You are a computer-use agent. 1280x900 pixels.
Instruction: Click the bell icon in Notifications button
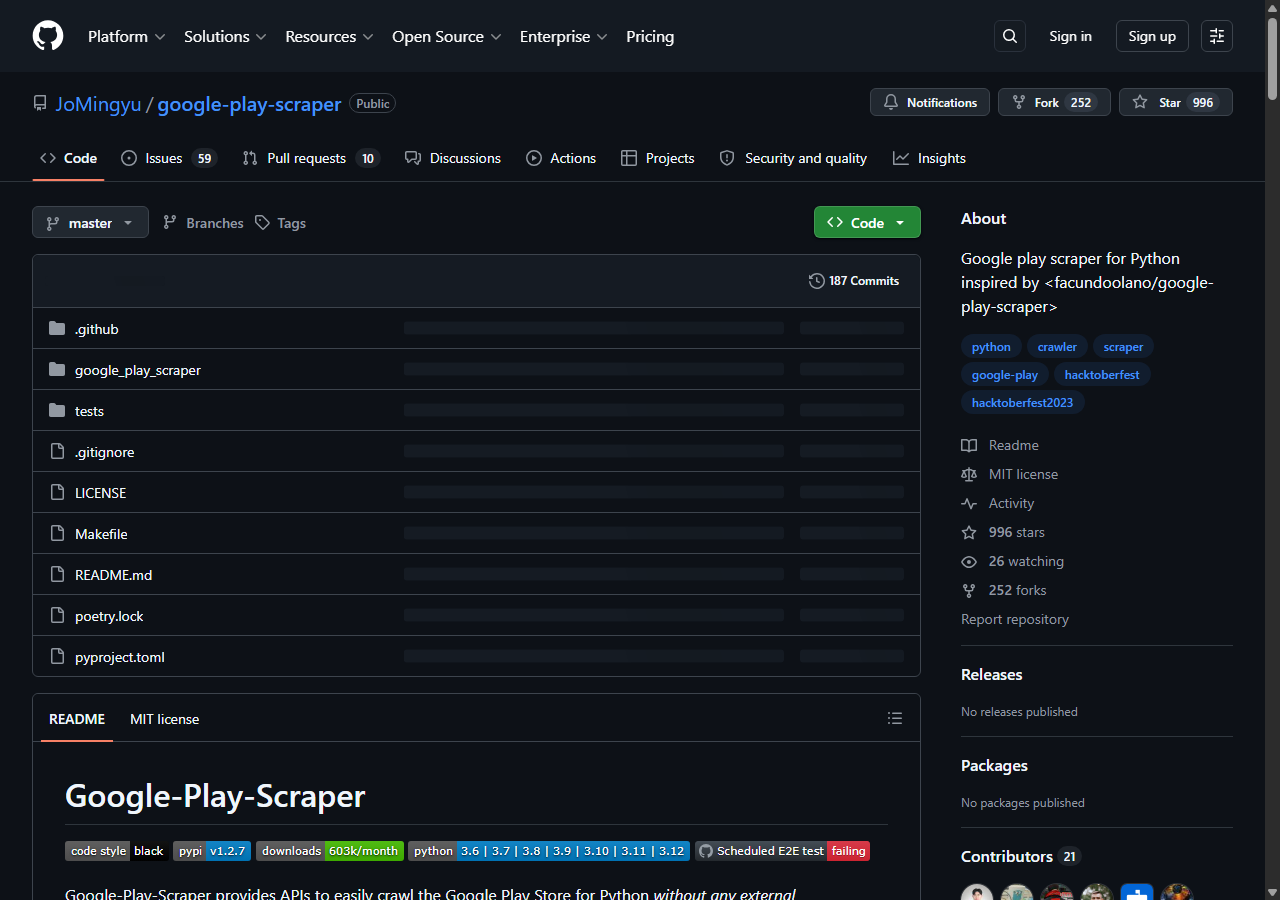891,102
